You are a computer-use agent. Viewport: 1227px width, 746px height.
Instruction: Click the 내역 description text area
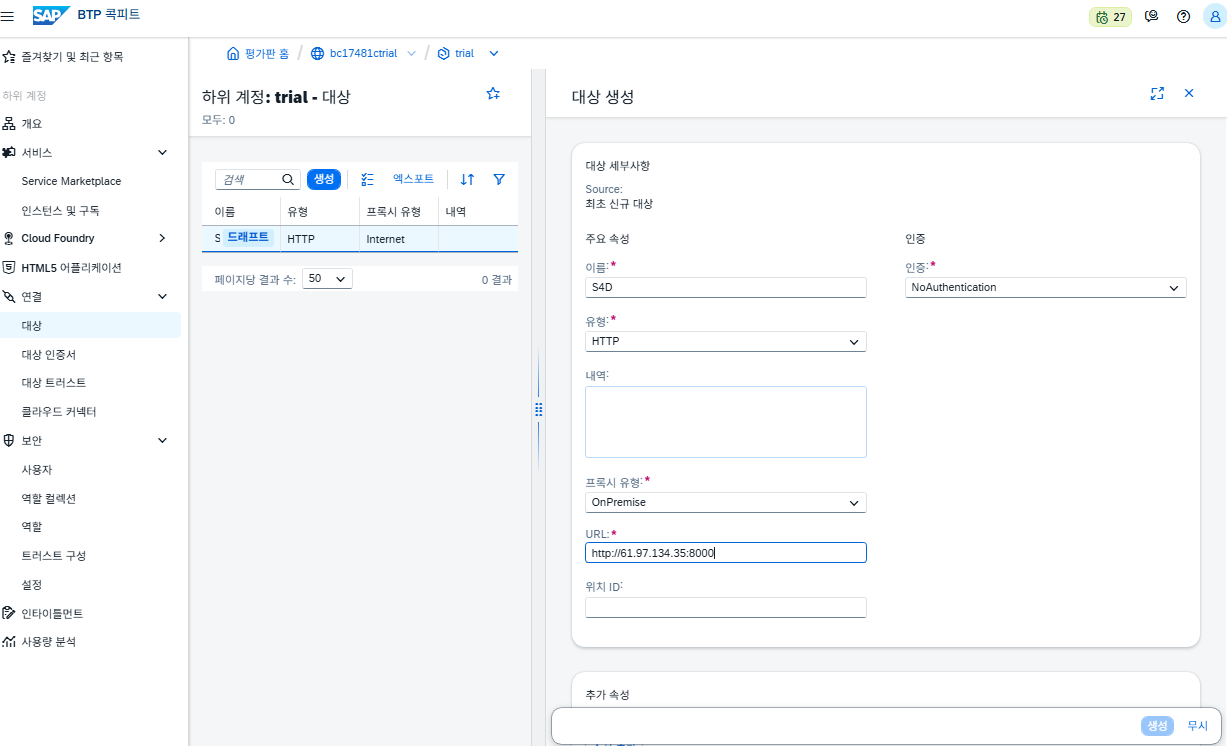pyautogui.click(x=726, y=422)
